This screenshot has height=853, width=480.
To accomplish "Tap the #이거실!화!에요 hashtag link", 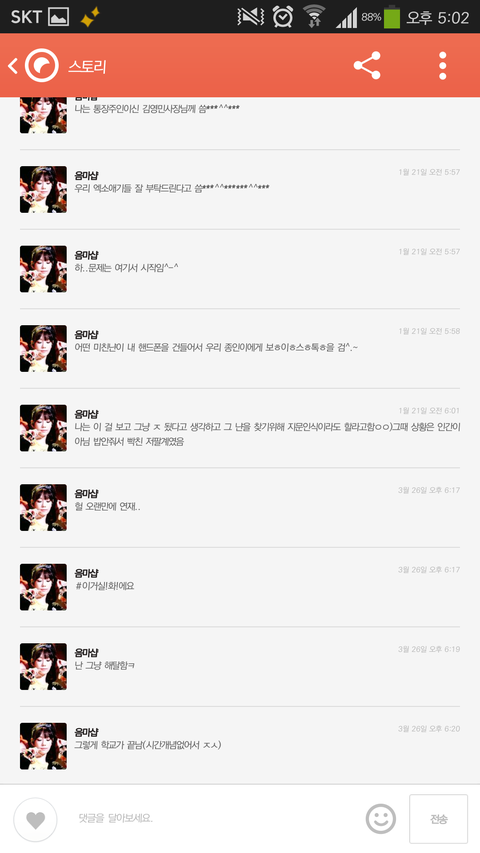I will [x=104, y=586].
